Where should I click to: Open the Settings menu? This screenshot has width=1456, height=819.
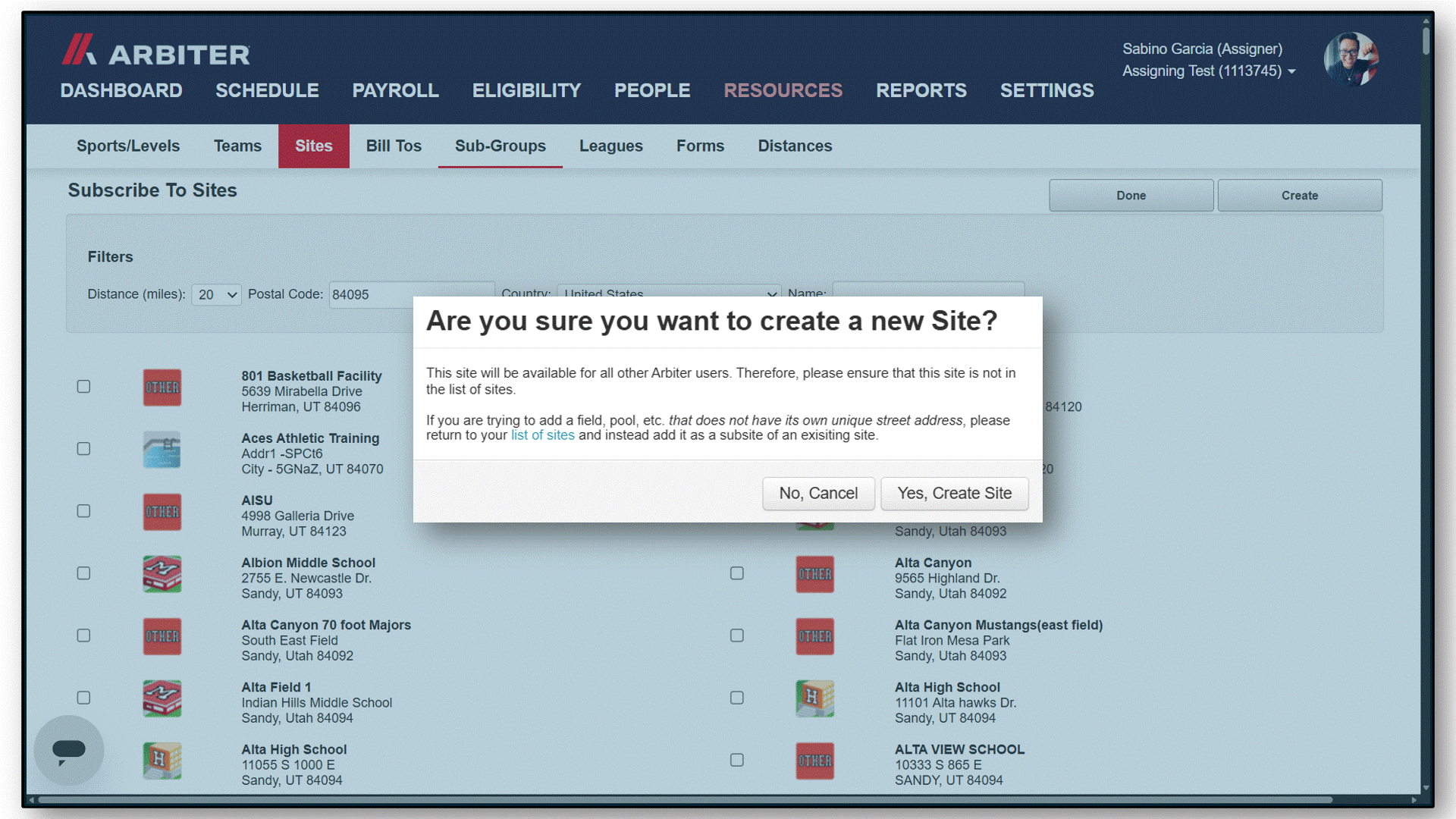[x=1047, y=90]
